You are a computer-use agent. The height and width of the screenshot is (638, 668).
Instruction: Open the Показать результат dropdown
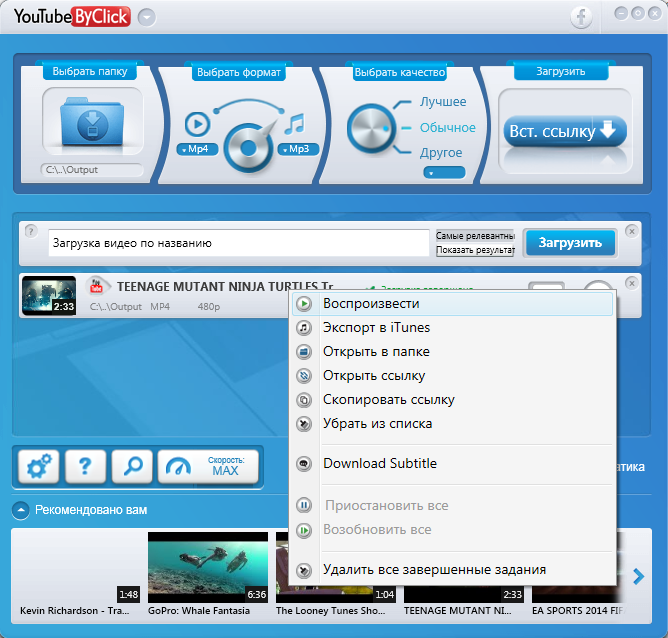coord(475,250)
